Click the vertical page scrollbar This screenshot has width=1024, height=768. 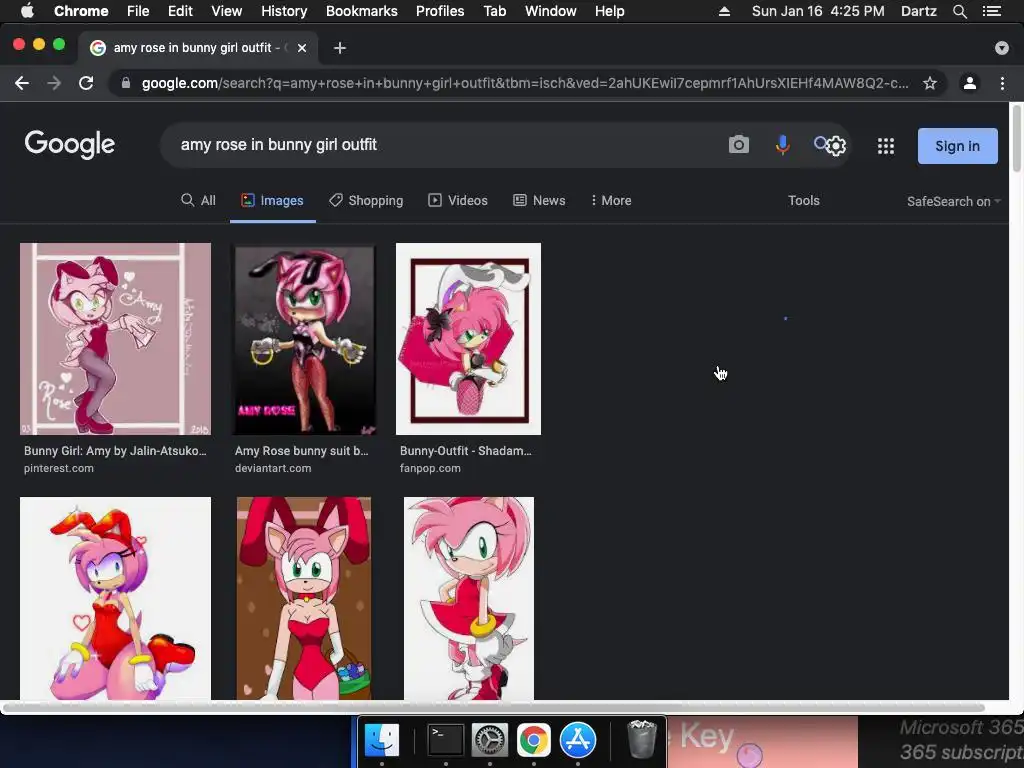[x=1016, y=138]
